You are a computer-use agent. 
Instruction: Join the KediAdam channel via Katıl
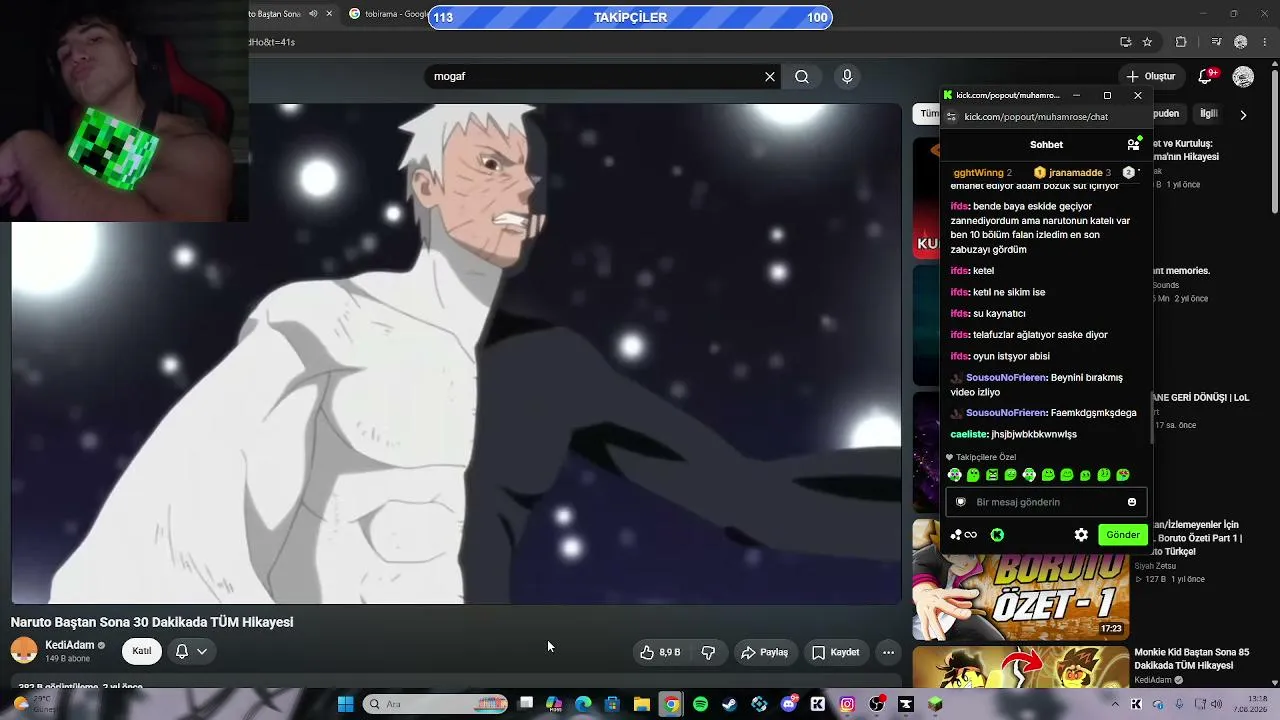142,651
